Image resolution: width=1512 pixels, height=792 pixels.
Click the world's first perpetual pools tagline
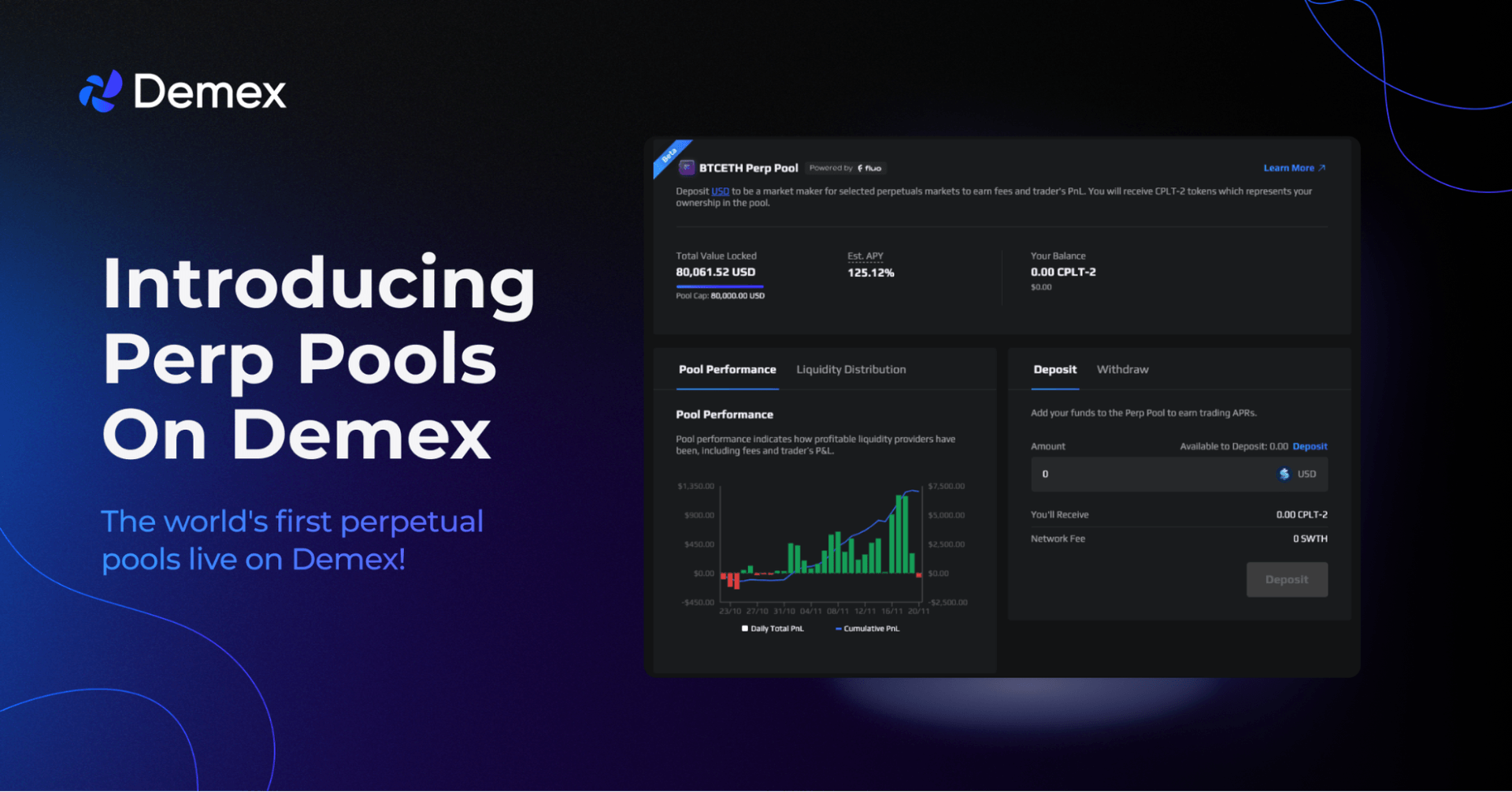click(x=292, y=540)
